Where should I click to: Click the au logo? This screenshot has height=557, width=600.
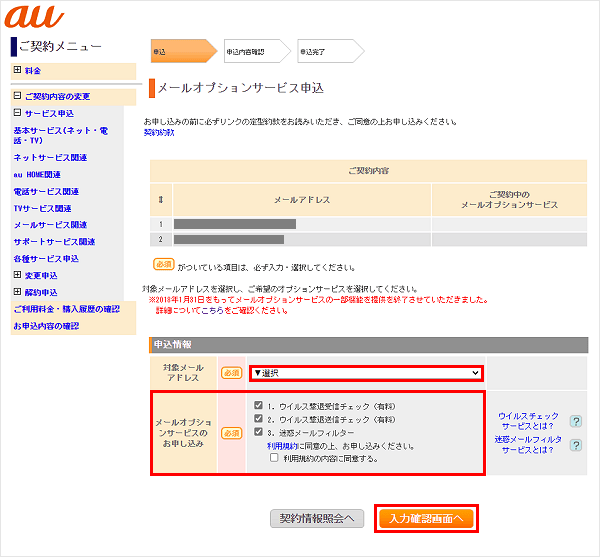(x=35, y=17)
